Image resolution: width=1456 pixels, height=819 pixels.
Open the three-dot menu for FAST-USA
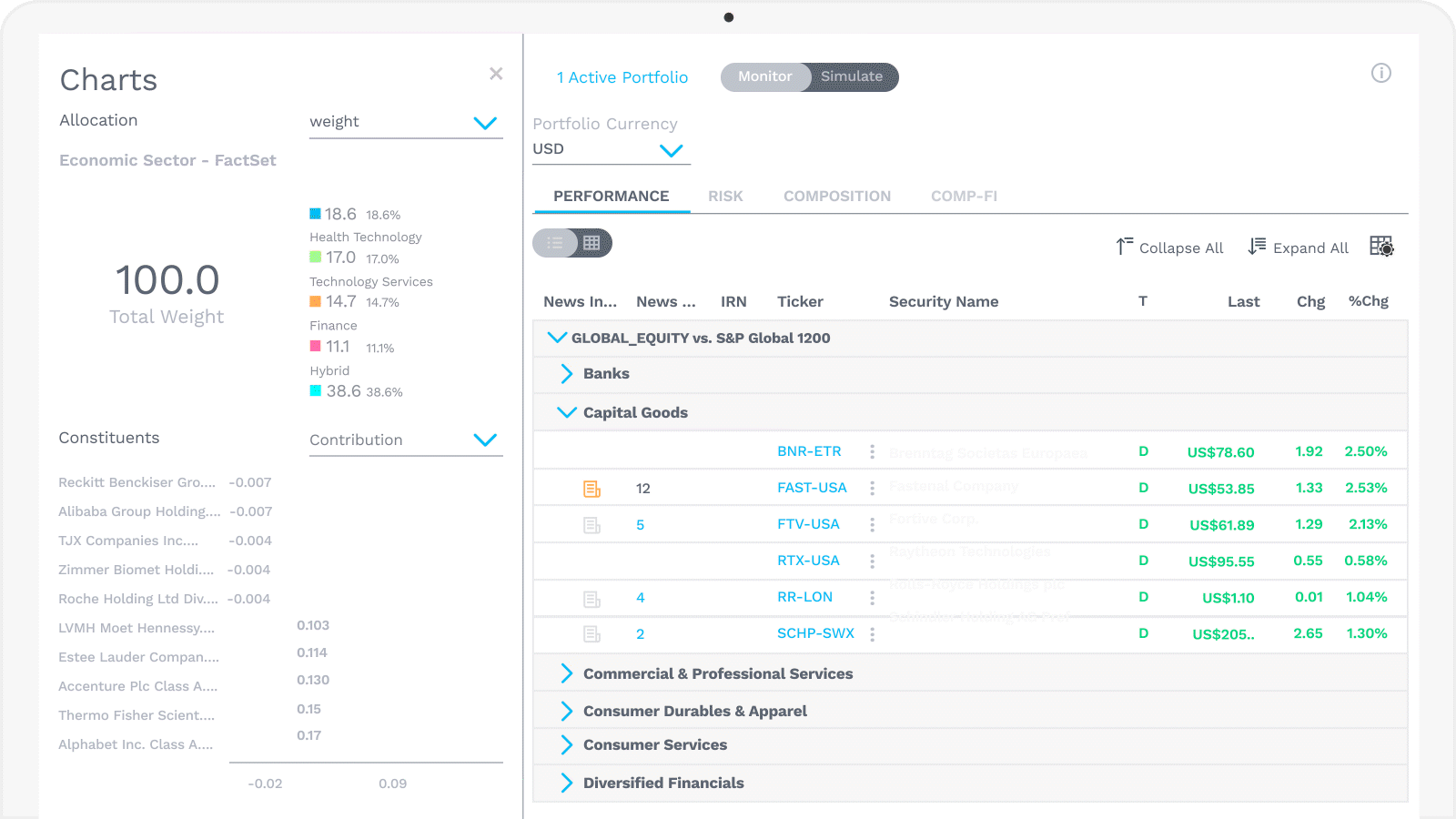[x=872, y=489]
